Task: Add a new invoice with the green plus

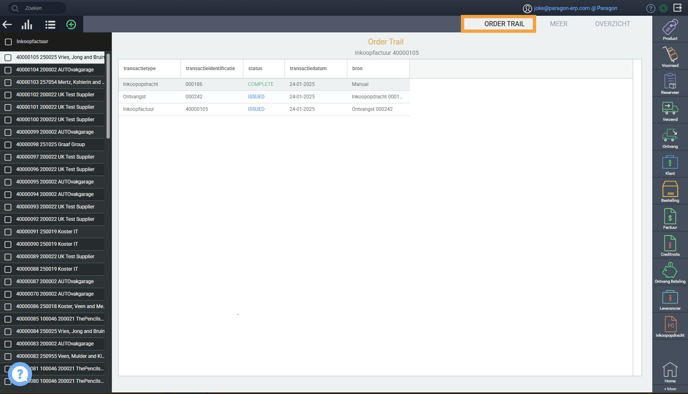Action: 71,25
